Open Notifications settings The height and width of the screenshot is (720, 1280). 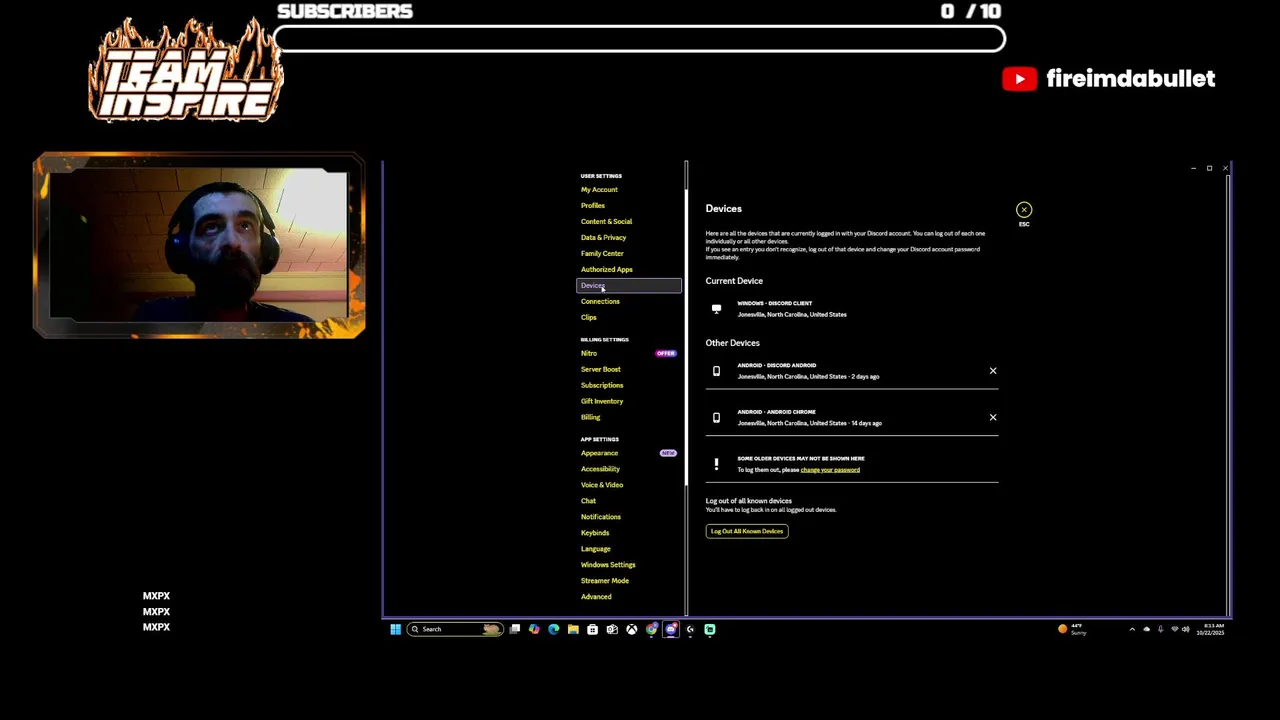600,517
